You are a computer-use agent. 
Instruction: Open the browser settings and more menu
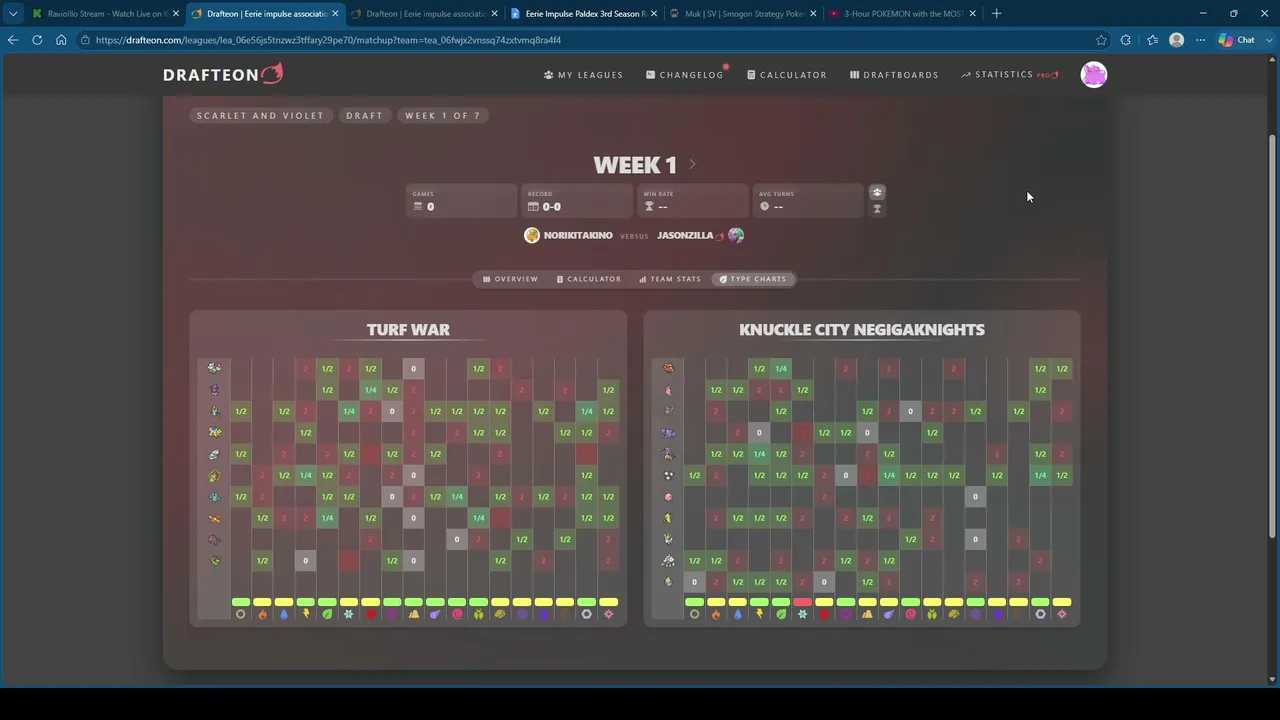[1201, 40]
